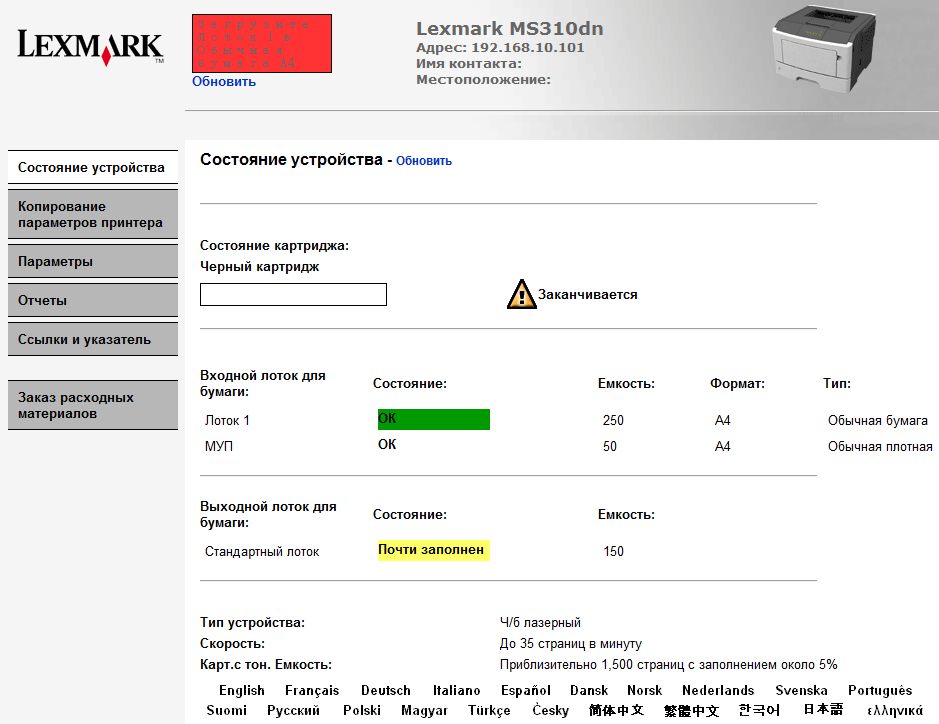
Task: Switch language to Svenska
Action: coord(801,690)
